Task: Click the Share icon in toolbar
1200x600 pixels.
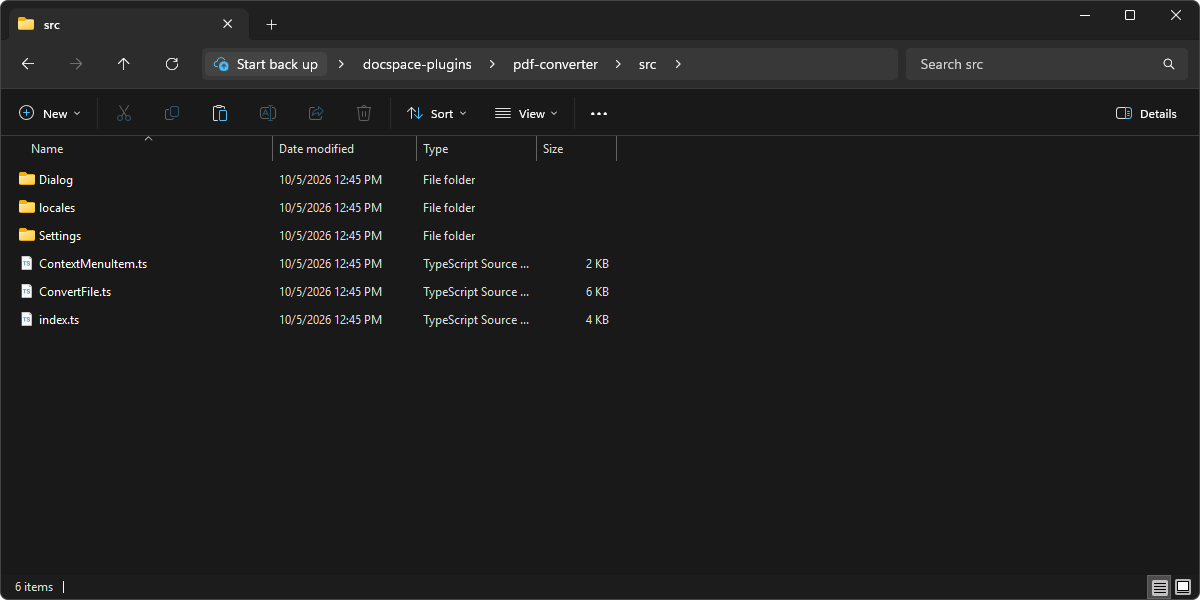Action: pos(316,113)
